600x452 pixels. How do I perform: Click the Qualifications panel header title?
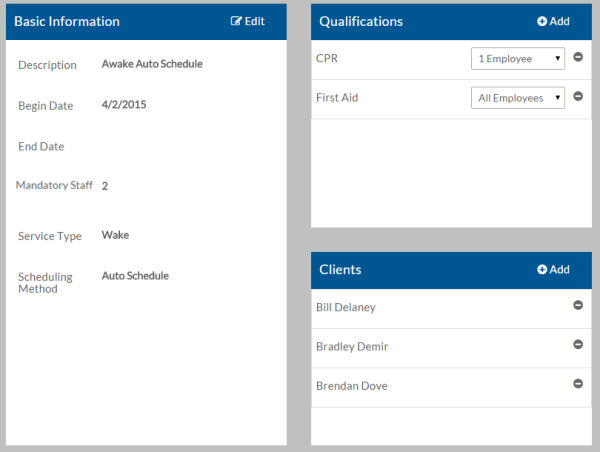point(361,21)
